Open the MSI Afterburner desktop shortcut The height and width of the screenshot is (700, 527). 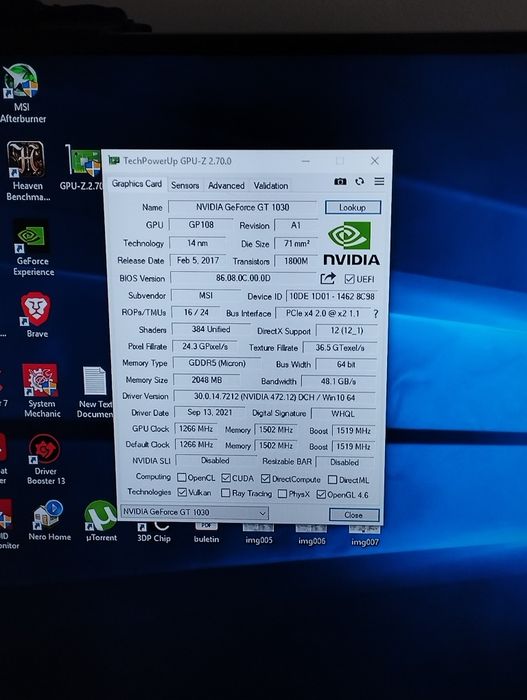[x=21, y=93]
